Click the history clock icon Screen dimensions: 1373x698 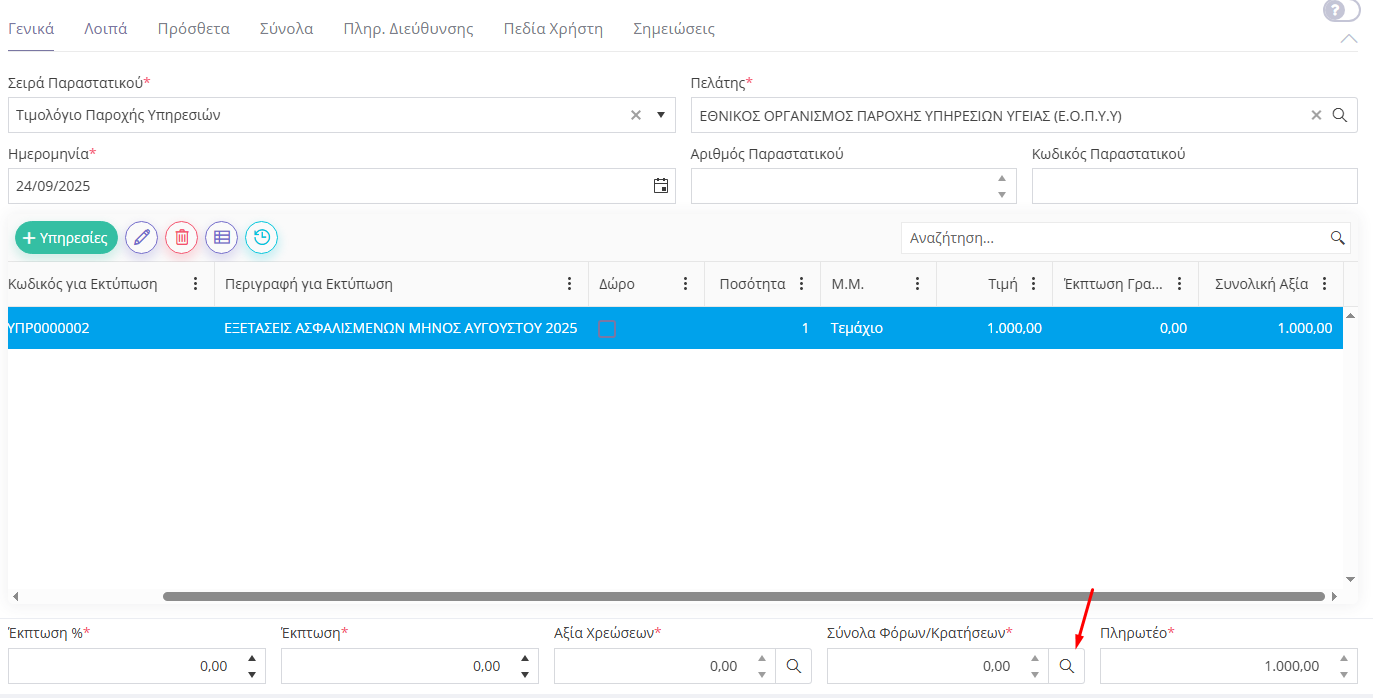(x=261, y=238)
